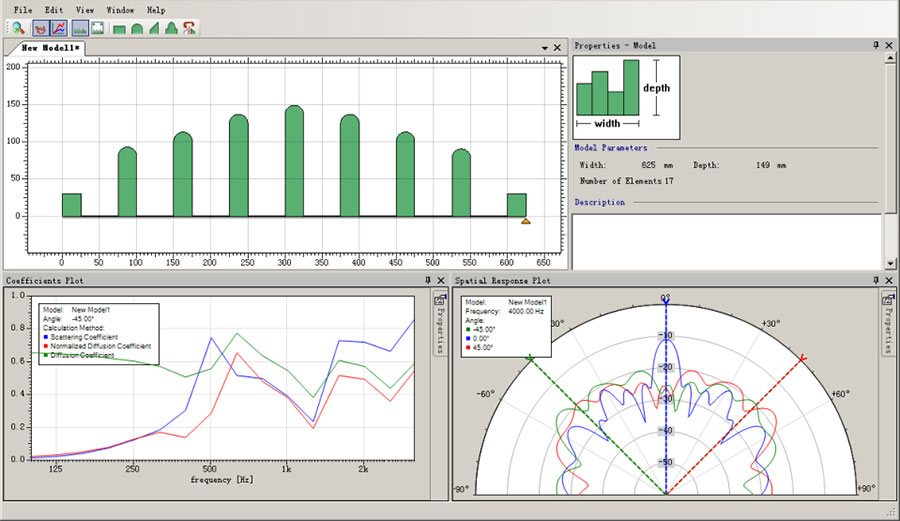900x521 pixels.
Task: Pin the Properties - Model panel
Action: point(876,46)
